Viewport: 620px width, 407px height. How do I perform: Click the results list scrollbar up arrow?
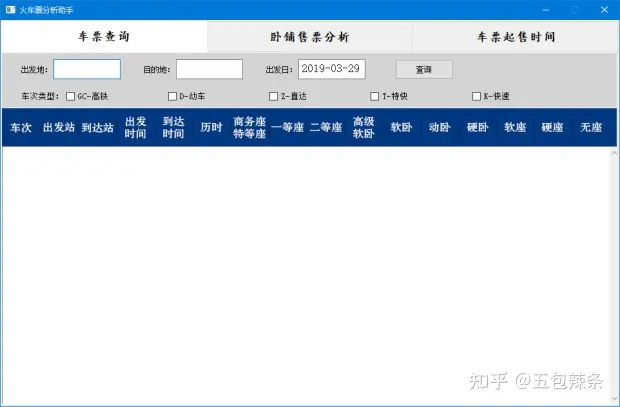[x=614, y=153]
